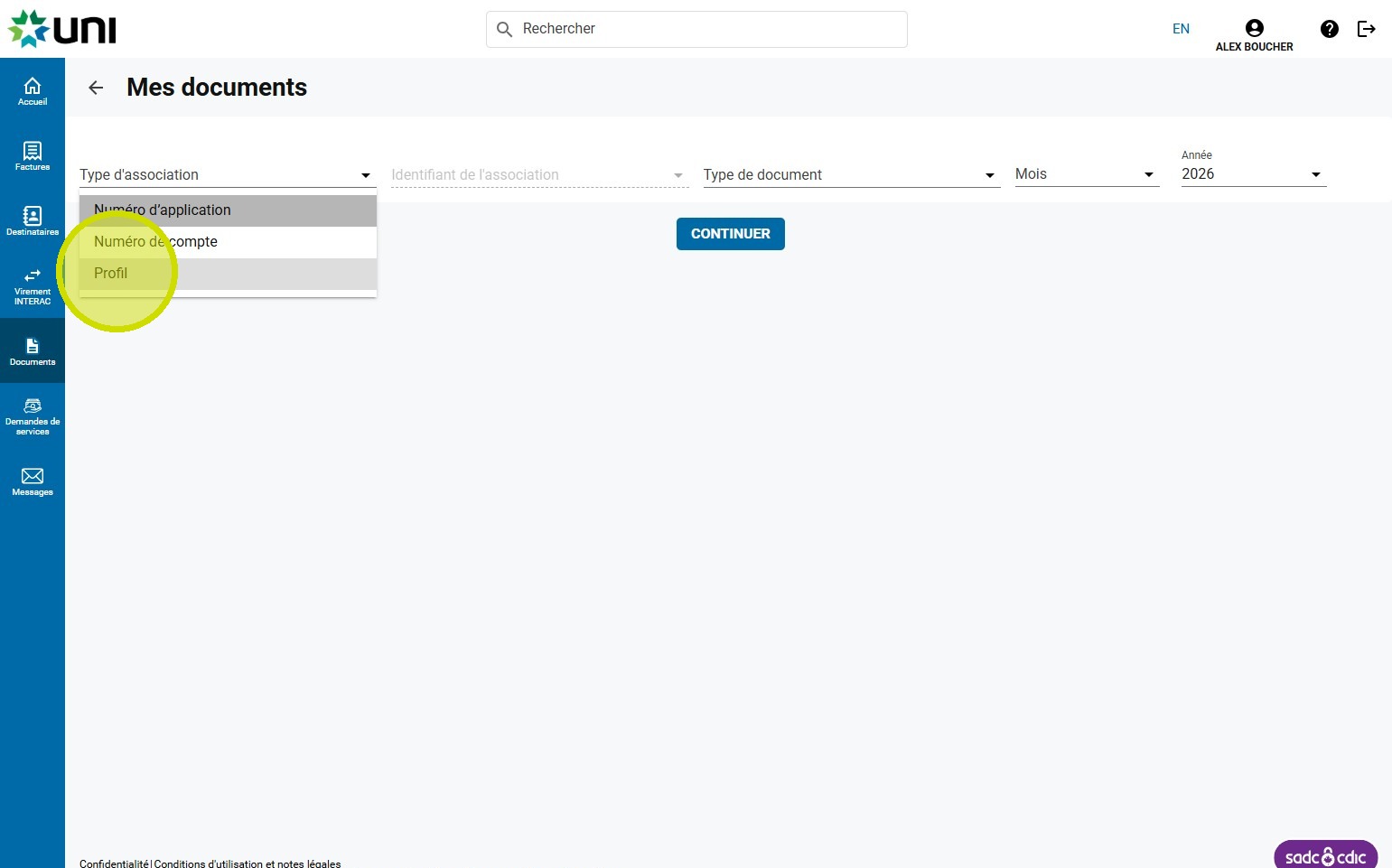Open Demandes de services in sidebar
This screenshot has width=1392, height=868.
[33, 416]
